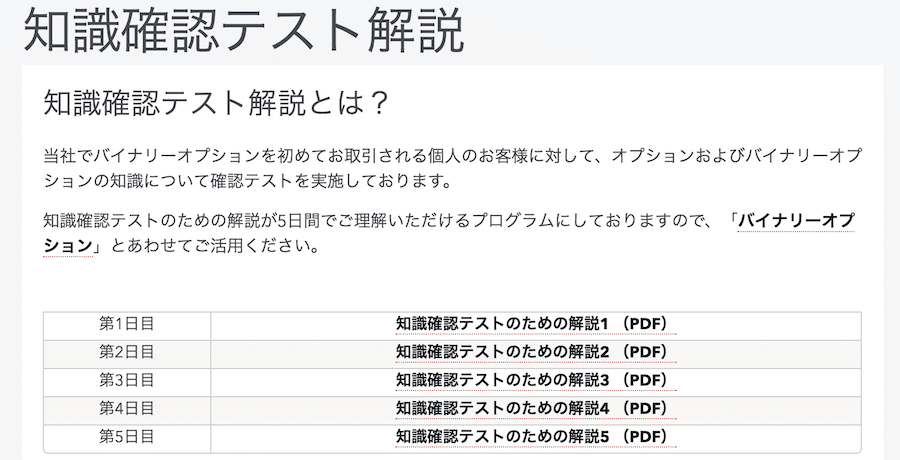The width and height of the screenshot is (900, 460).
Task: Select the 第5日目 table cell
Action: (127, 436)
